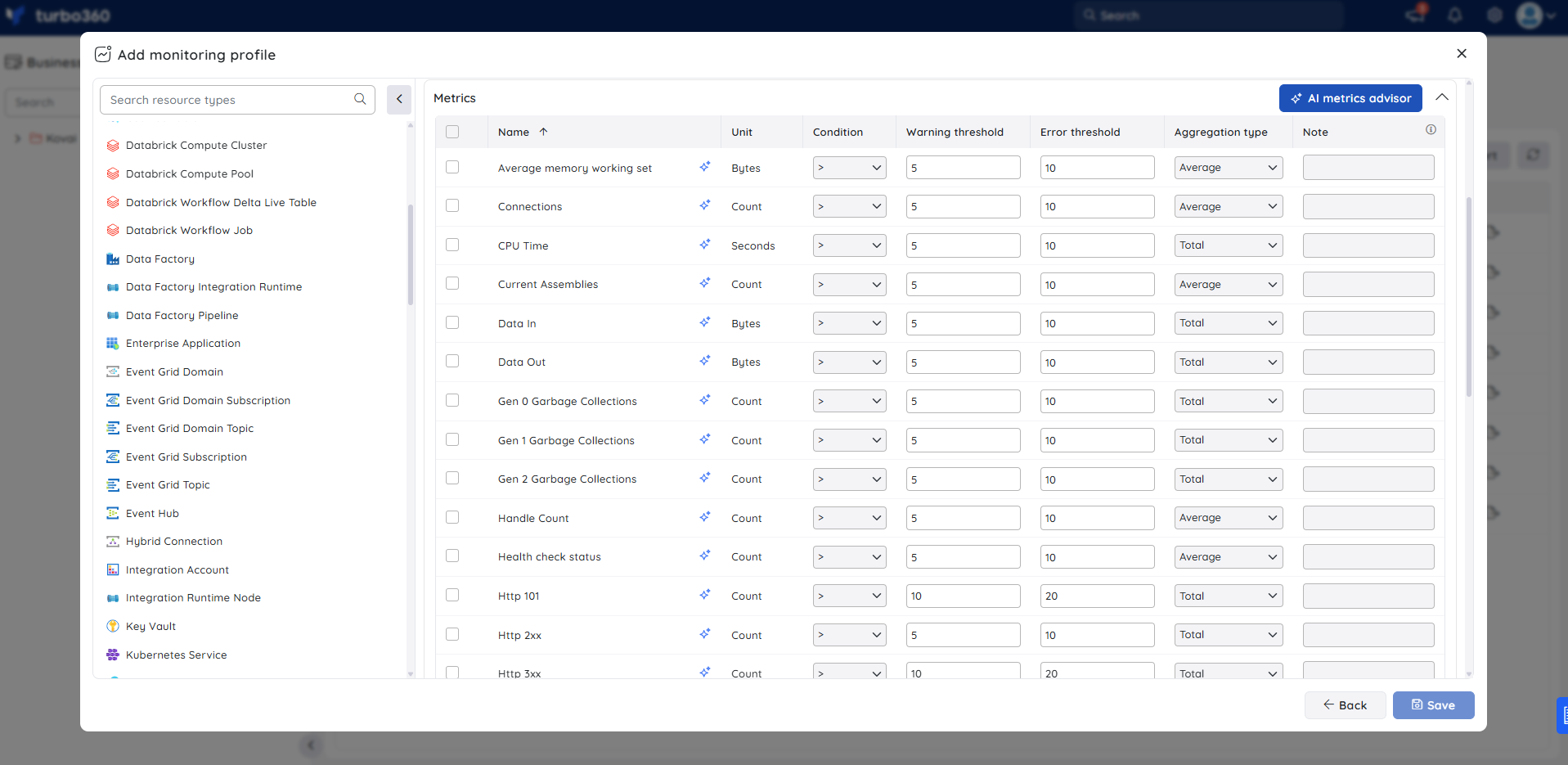Screen dimensions: 1568x765
Task: Toggle the select-all metrics checkbox in header
Action: pos(452,132)
